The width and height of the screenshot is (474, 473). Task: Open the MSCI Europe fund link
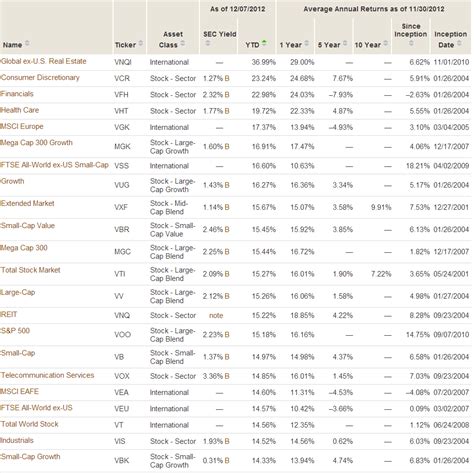click(x=22, y=126)
